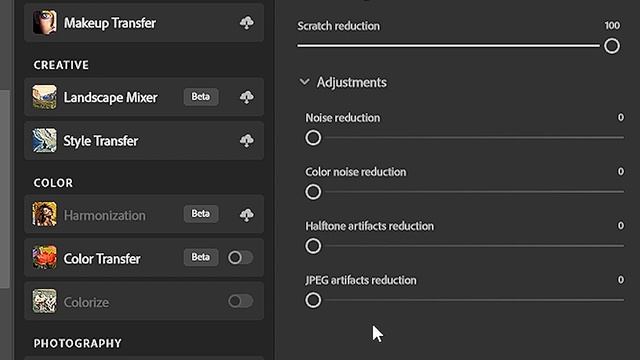This screenshot has width=640, height=360.
Task: Download the Harmonization filter via cloud icon
Action: pyautogui.click(x=247, y=215)
